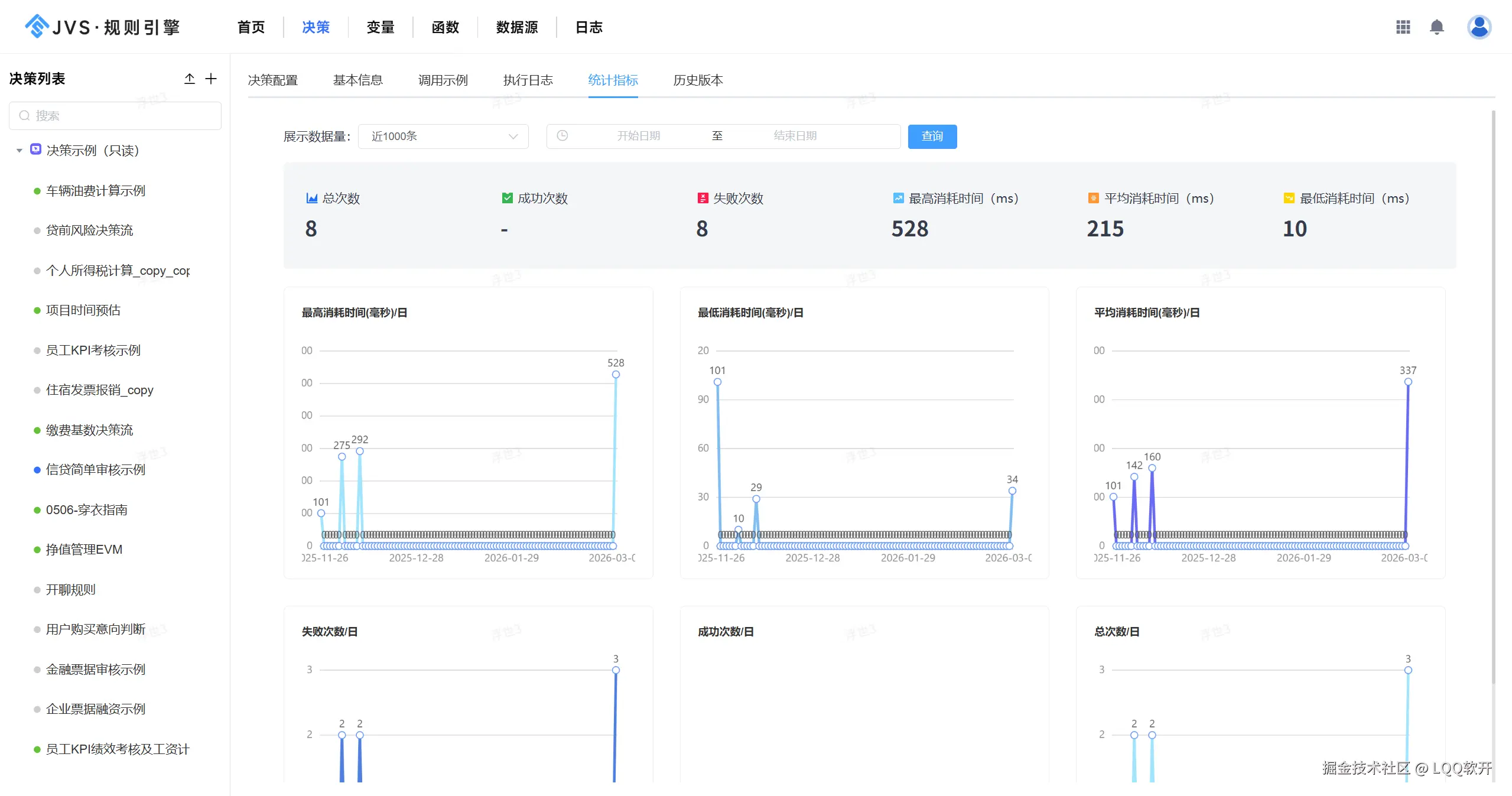The height and width of the screenshot is (796, 1512).
Task: Click the dropdown chevron arrow
Action: tap(513, 137)
